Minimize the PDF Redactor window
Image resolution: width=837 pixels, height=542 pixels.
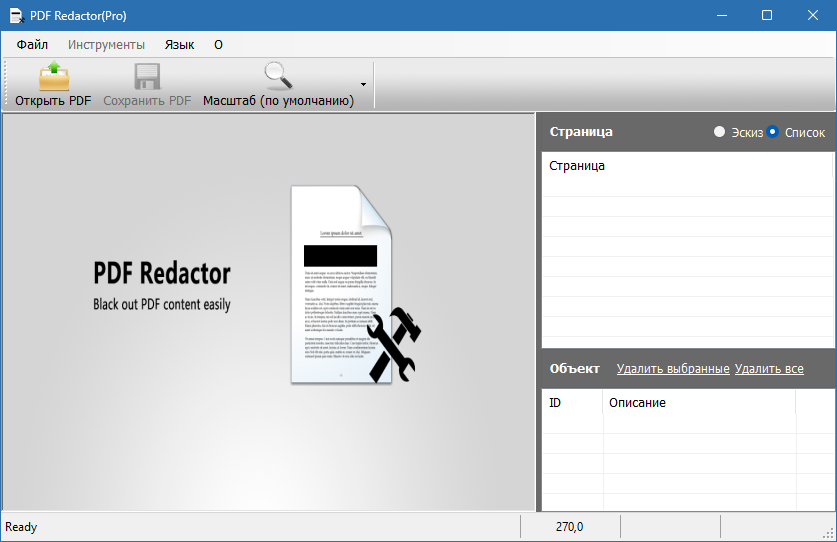coord(722,15)
